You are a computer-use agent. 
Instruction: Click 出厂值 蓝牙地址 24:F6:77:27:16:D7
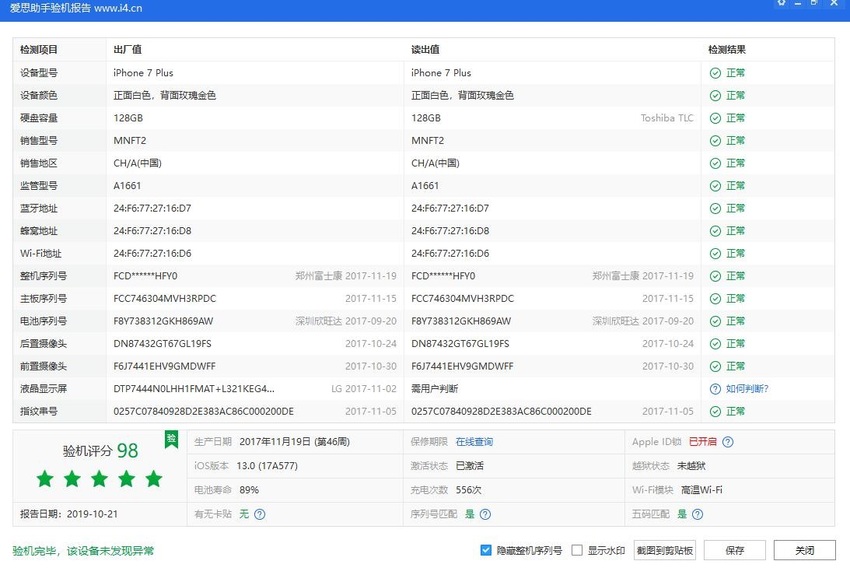click(x=152, y=209)
